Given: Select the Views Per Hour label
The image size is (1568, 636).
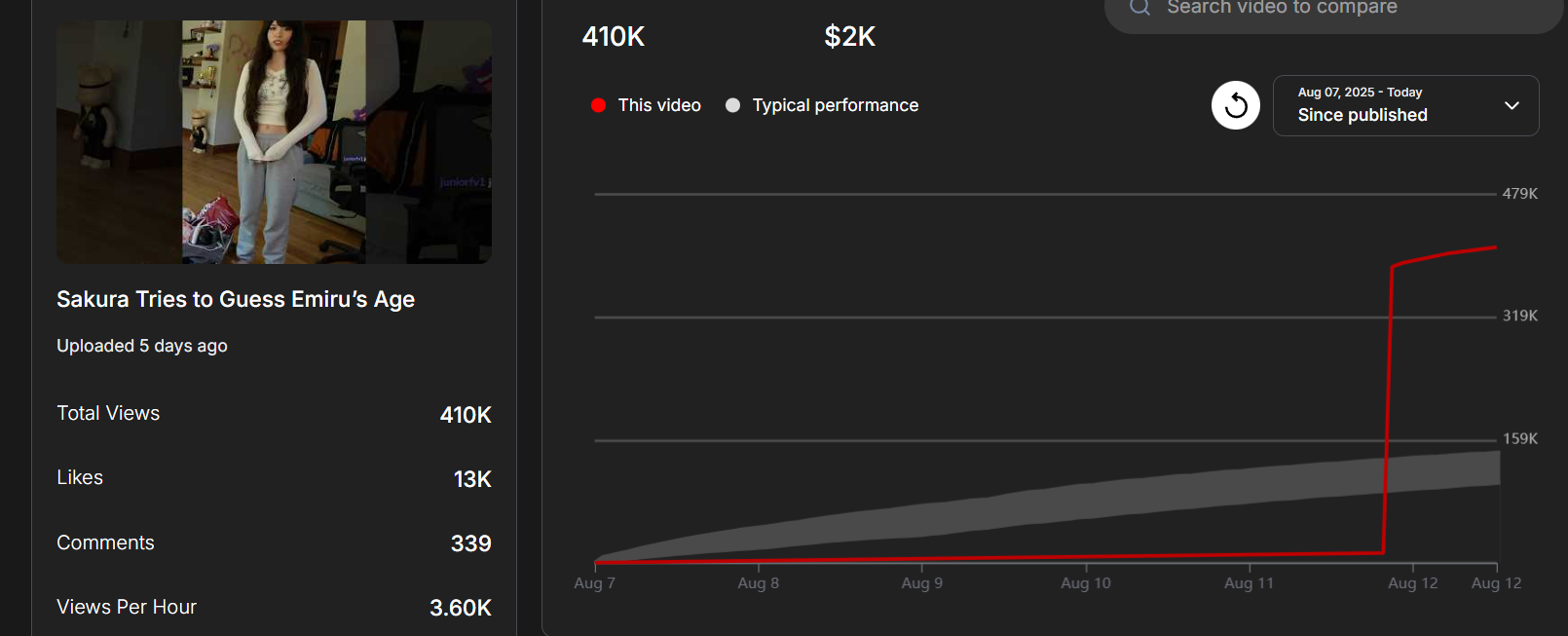Looking at the screenshot, I should [x=127, y=607].
